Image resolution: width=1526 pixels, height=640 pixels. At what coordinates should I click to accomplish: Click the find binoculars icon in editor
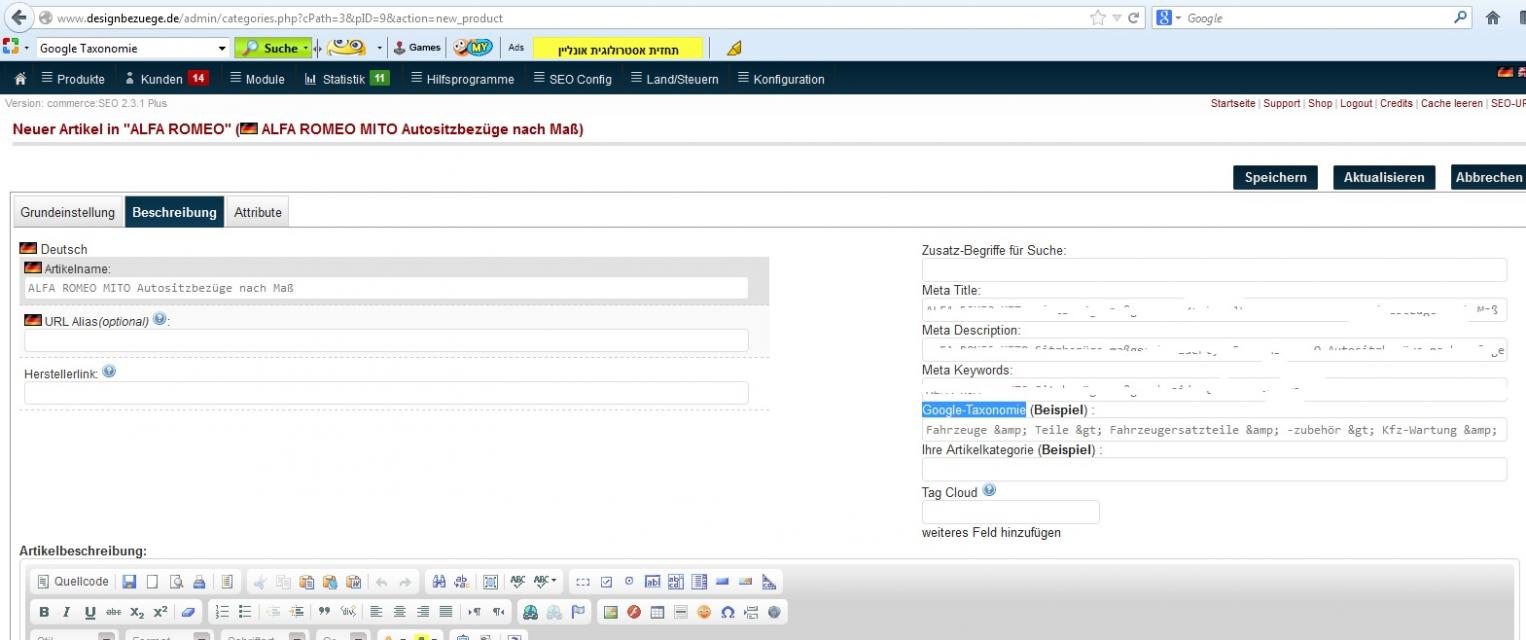tap(439, 582)
